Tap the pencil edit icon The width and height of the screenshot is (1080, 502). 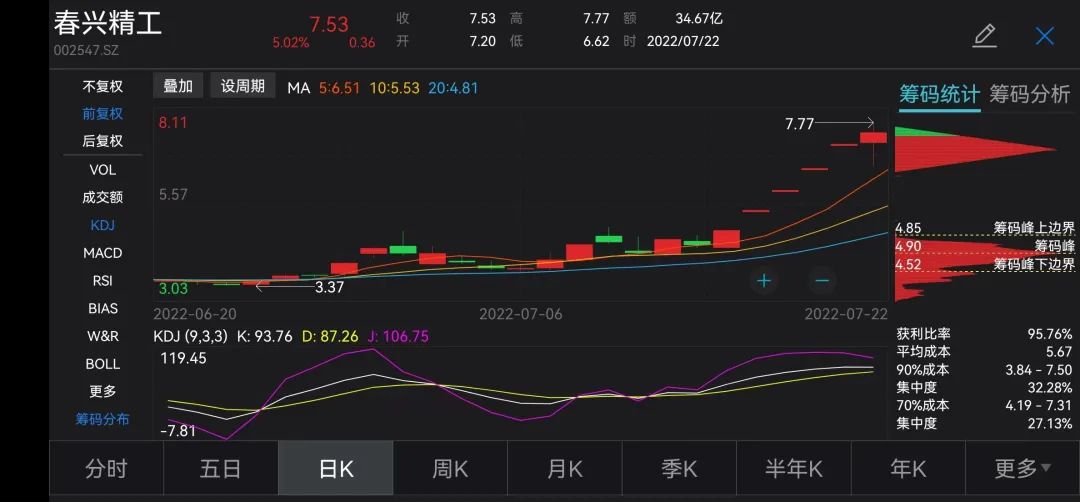pos(984,37)
